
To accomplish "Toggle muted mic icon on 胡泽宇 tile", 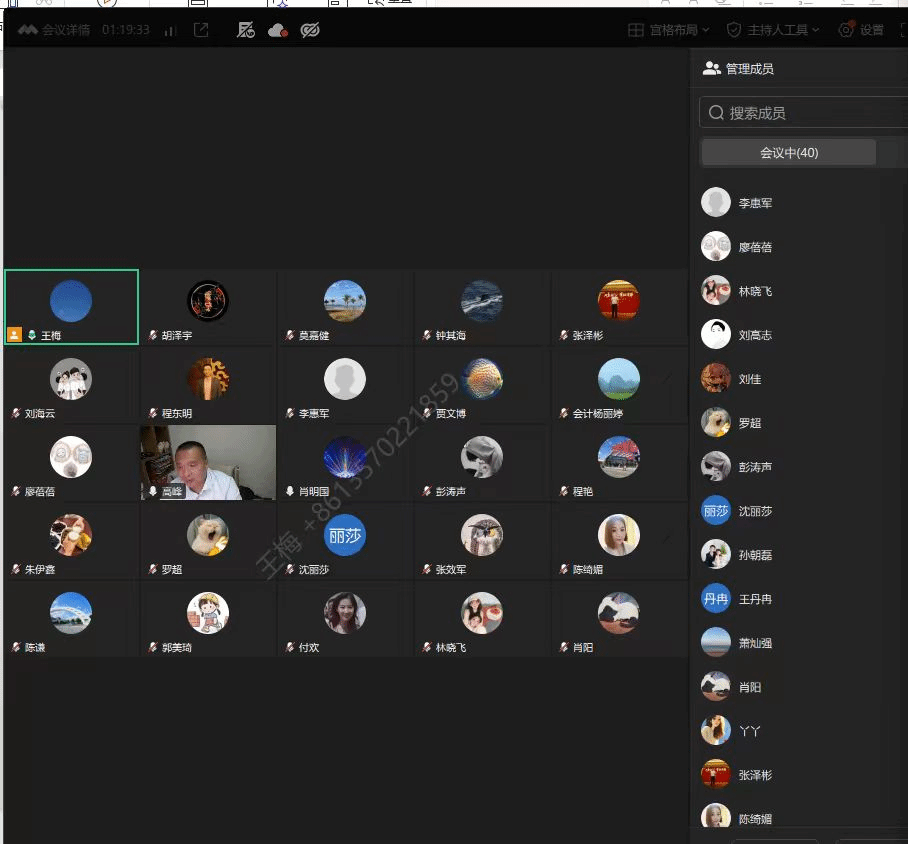I will tap(153, 335).
